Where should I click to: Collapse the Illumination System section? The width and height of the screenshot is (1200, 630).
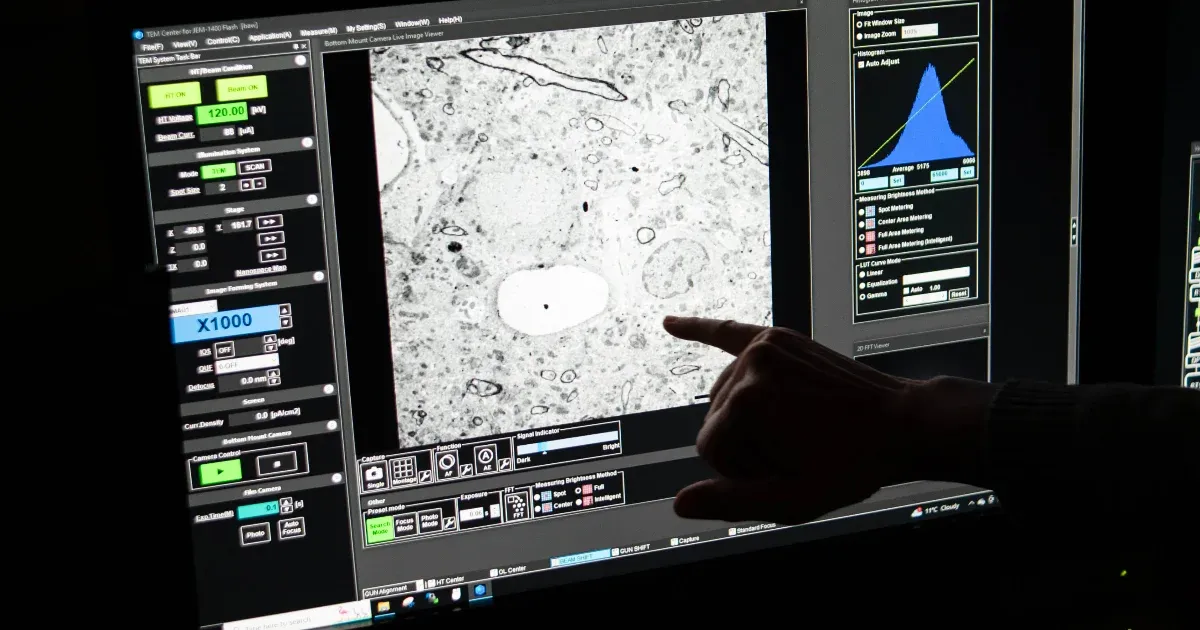307,143
